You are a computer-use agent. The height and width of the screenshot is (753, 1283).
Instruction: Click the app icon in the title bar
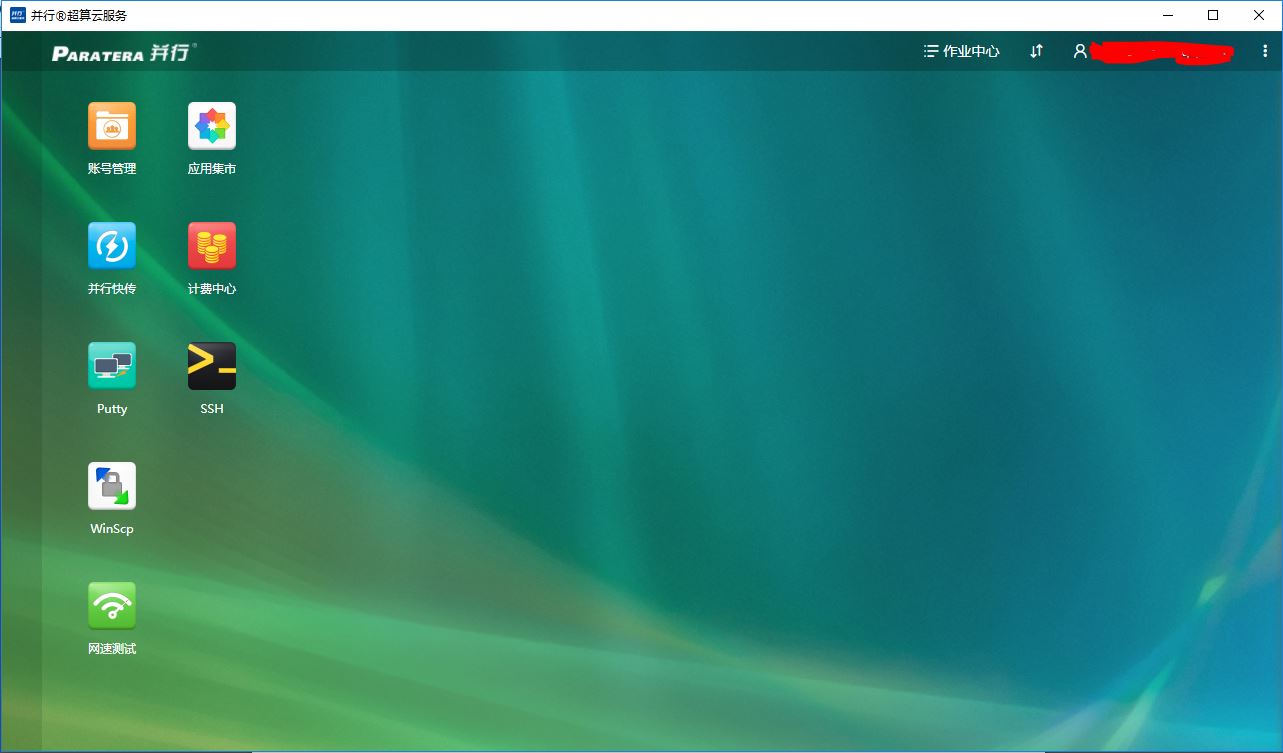click(x=18, y=15)
